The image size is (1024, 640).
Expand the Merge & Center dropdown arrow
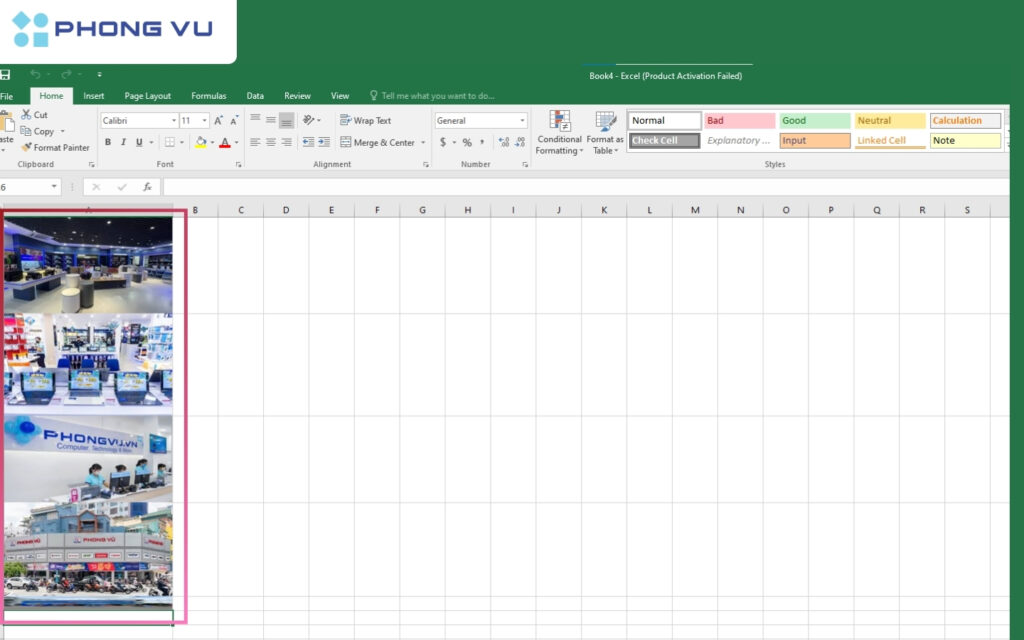point(423,142)
